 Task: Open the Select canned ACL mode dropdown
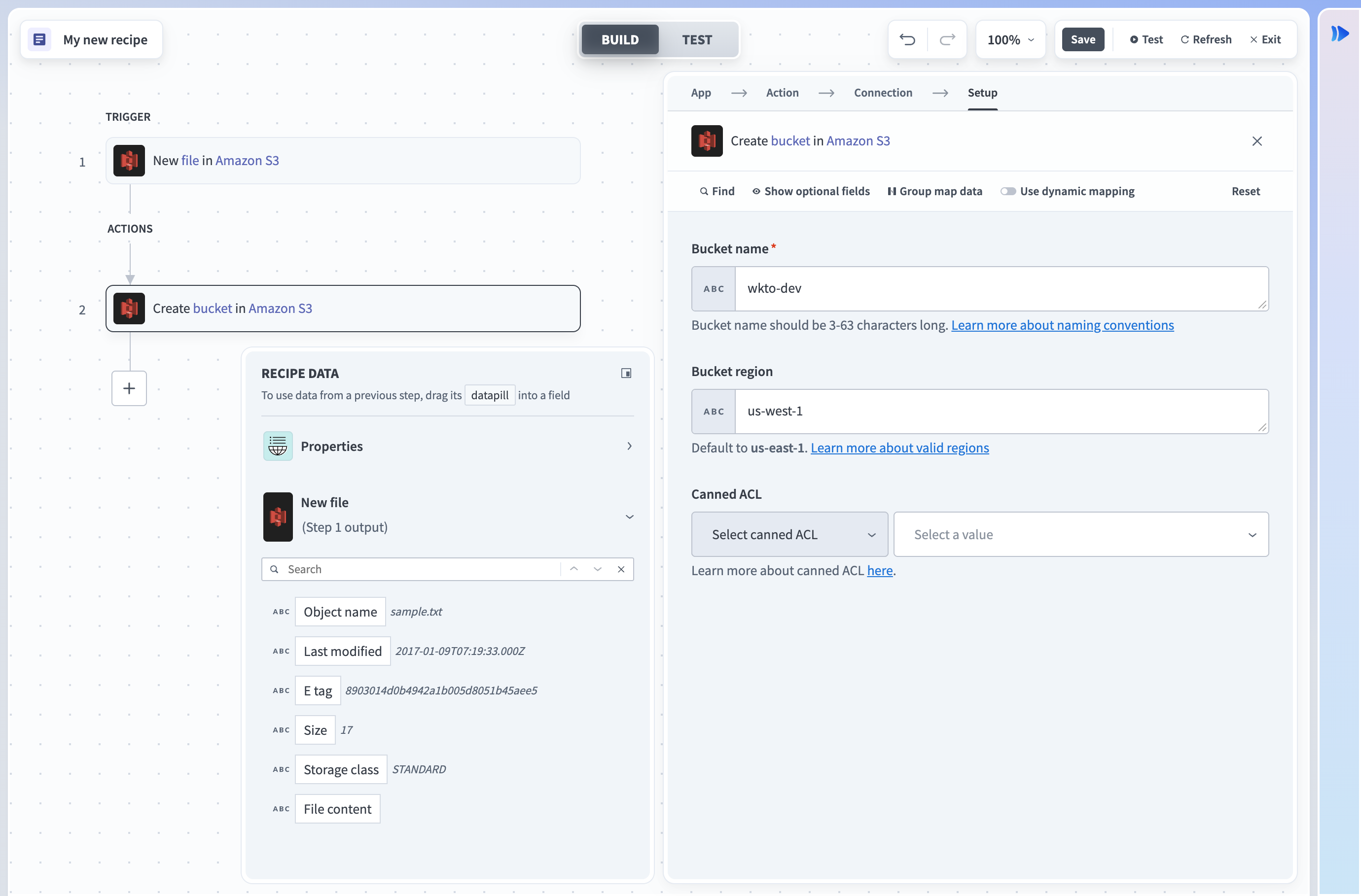789,534
